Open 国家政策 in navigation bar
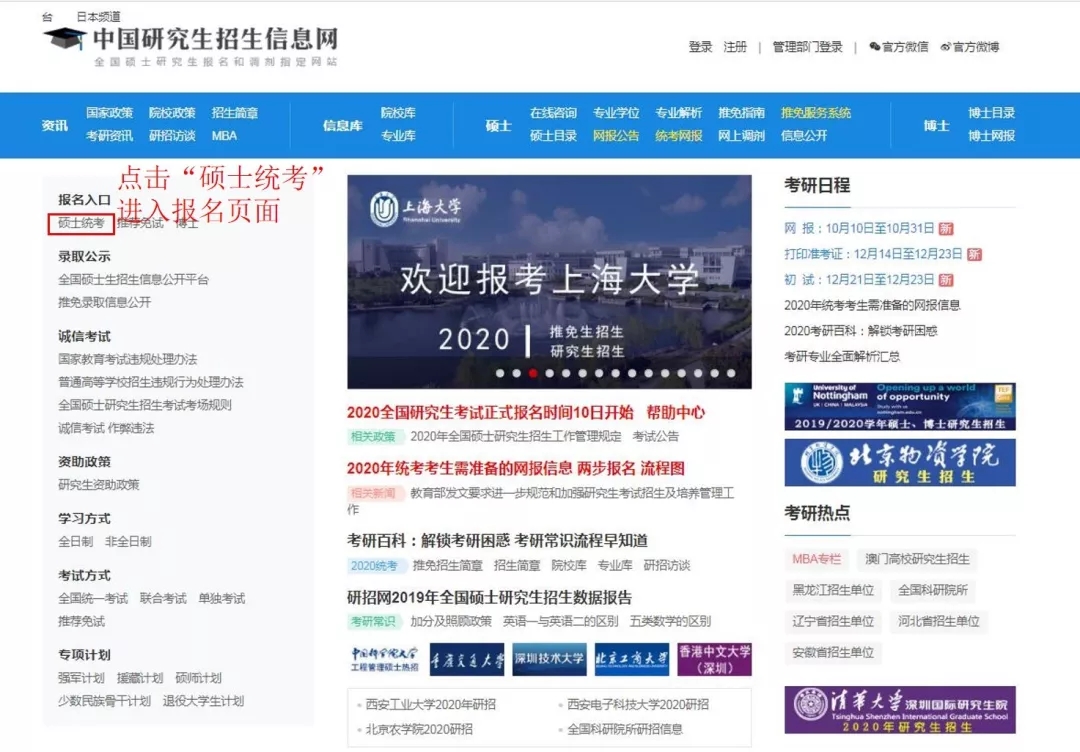 click(x=110, y=112)
